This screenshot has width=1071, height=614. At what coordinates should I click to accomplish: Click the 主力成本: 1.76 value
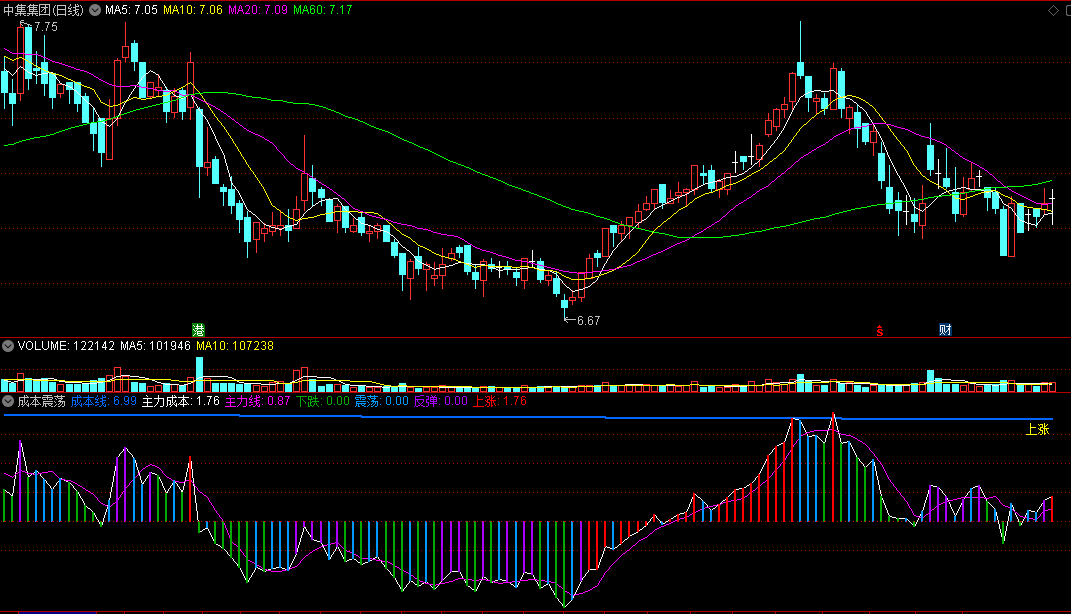tap(180, 402)
